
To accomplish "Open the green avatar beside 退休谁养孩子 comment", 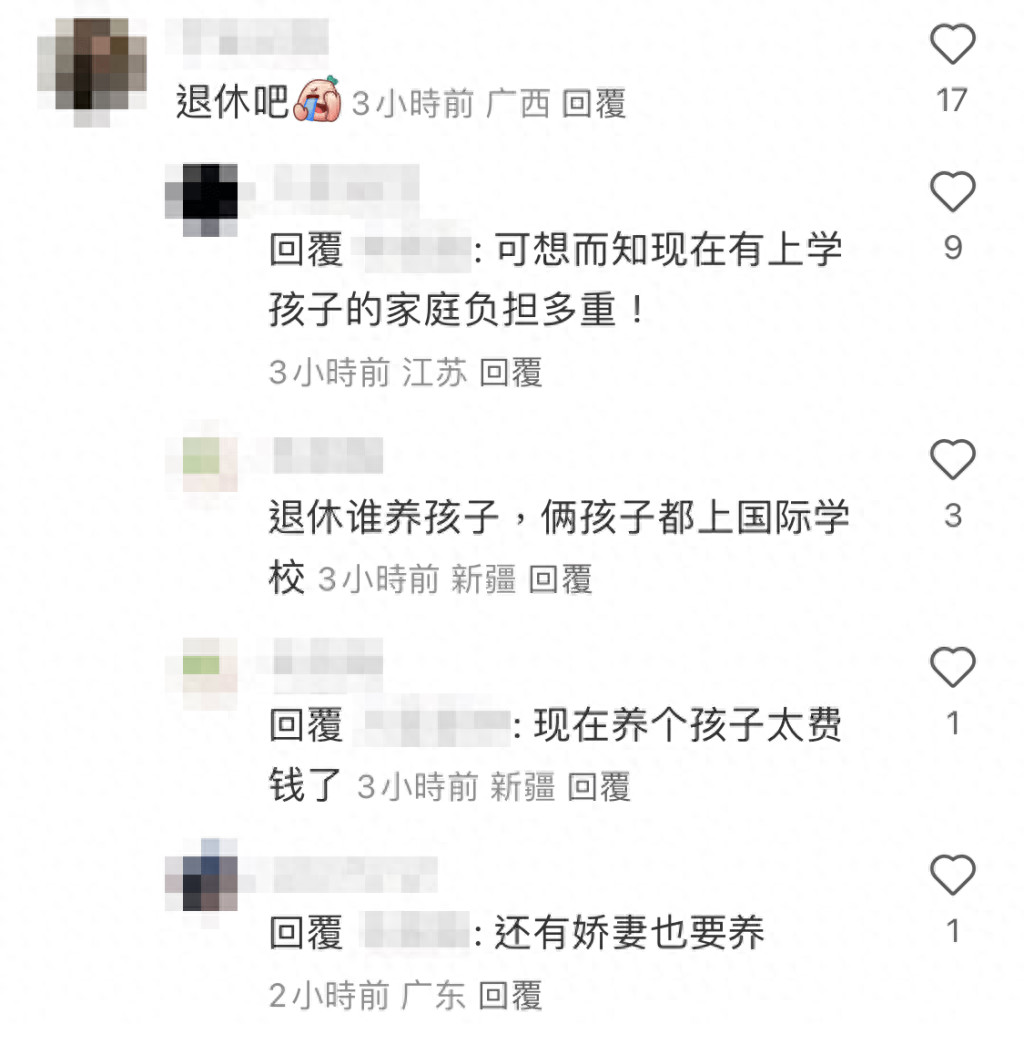I will (202, 462).
